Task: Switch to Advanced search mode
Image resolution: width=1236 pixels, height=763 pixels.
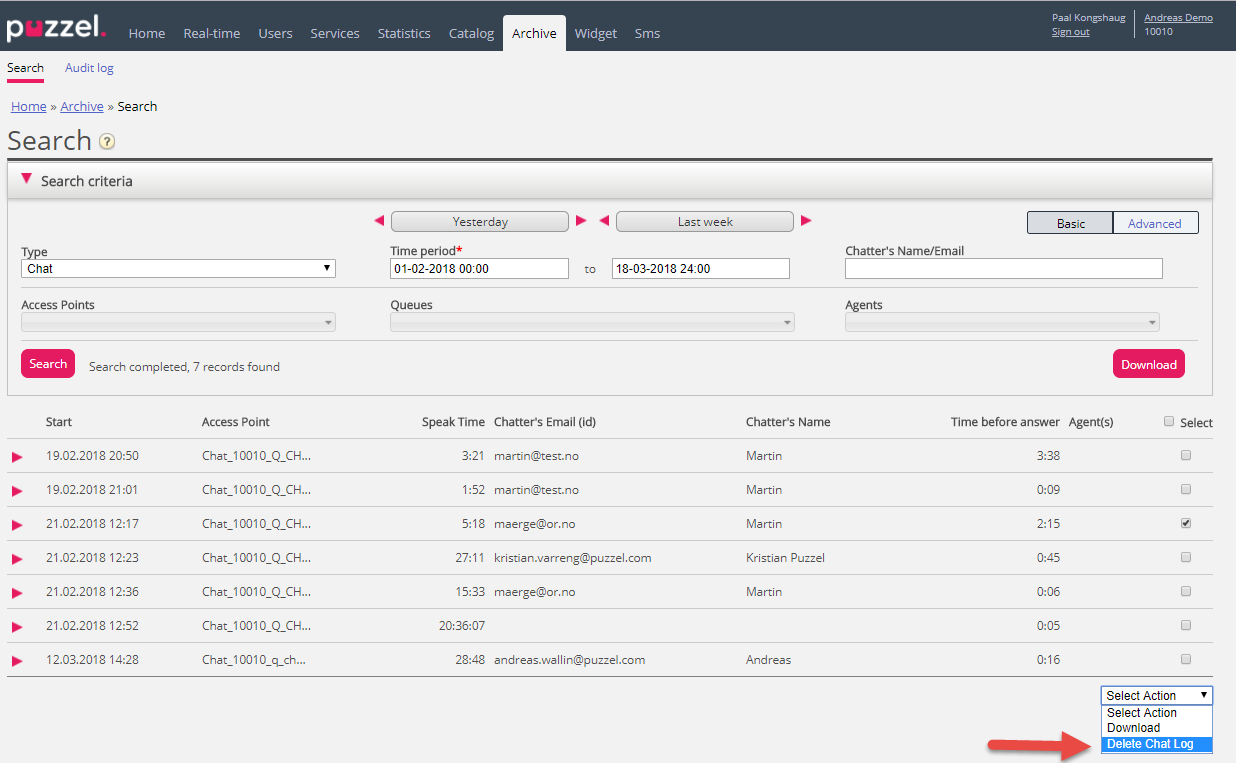Action: tap(1154, 224)
